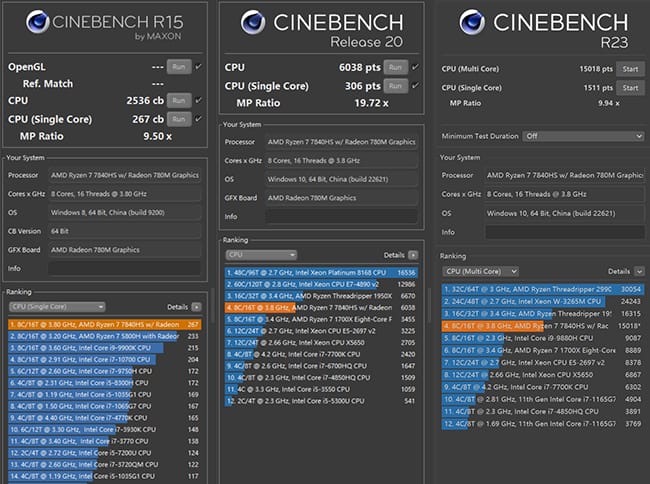The height and width of the screenshot is (484, 650).
Task: Select Xeon X5650 row in R23
Action: coord(543,375)
